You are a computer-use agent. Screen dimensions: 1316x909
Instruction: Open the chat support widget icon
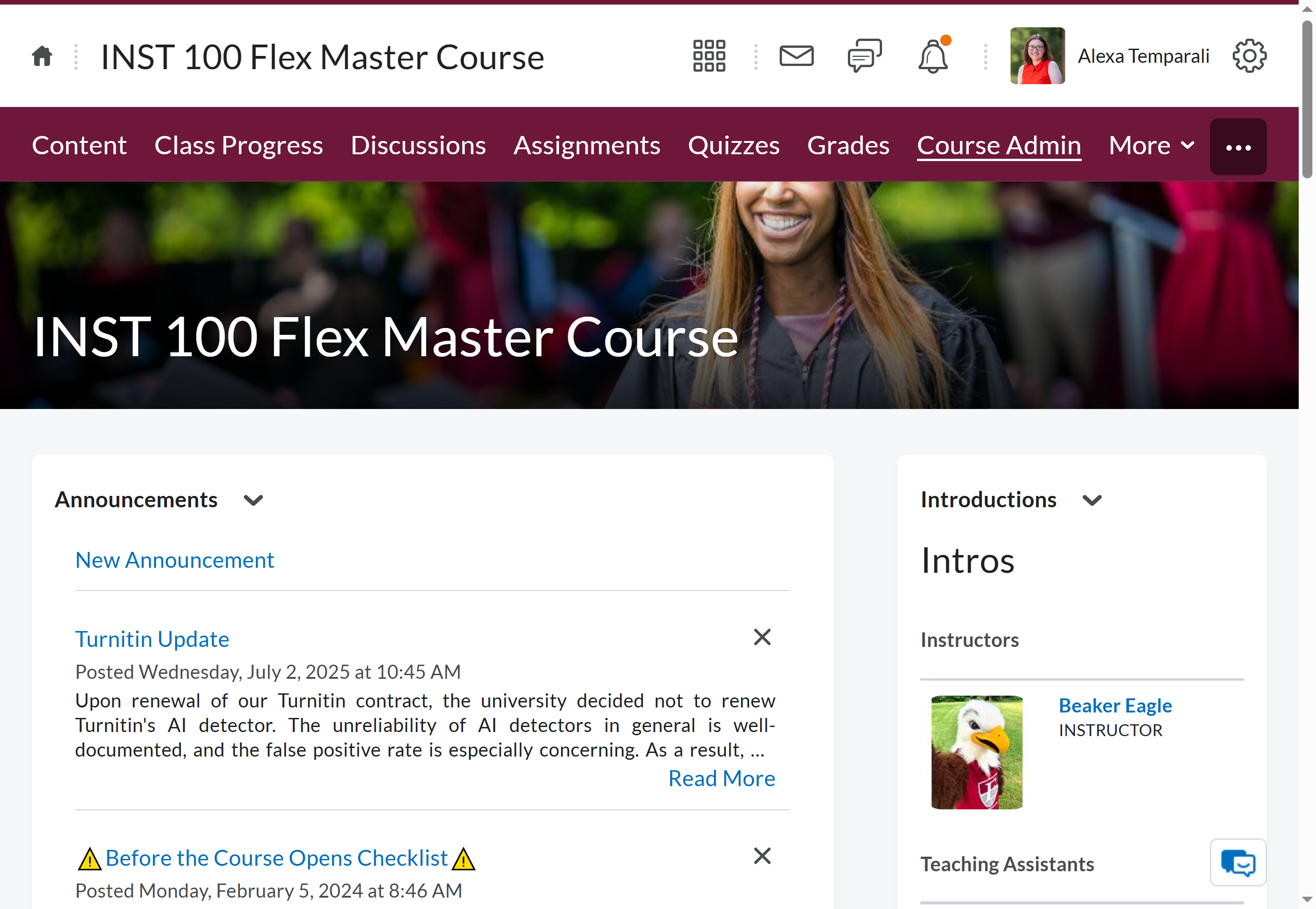click(1238, 862)
